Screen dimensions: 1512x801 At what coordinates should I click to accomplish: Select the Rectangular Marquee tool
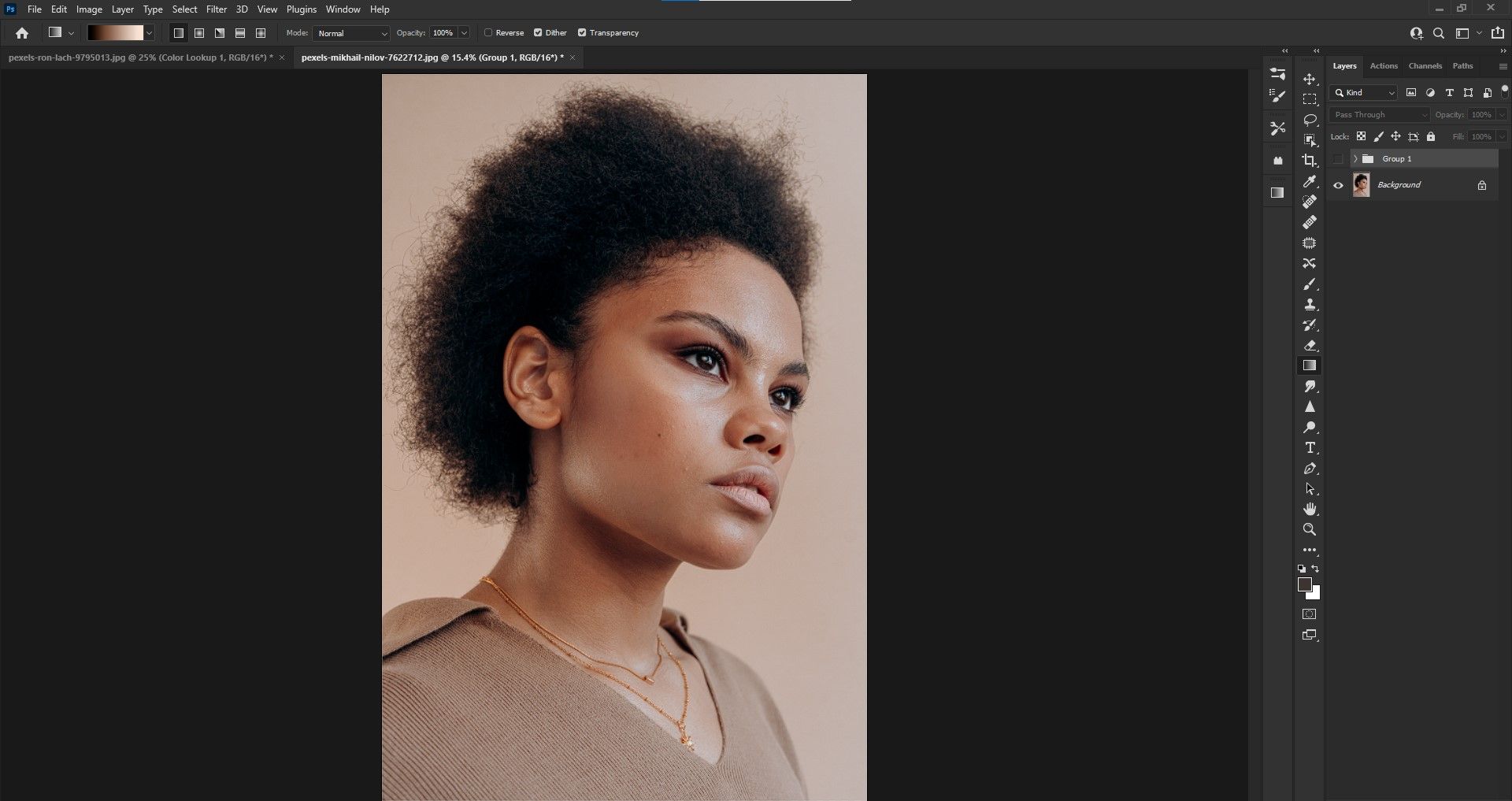point(1310,100)
